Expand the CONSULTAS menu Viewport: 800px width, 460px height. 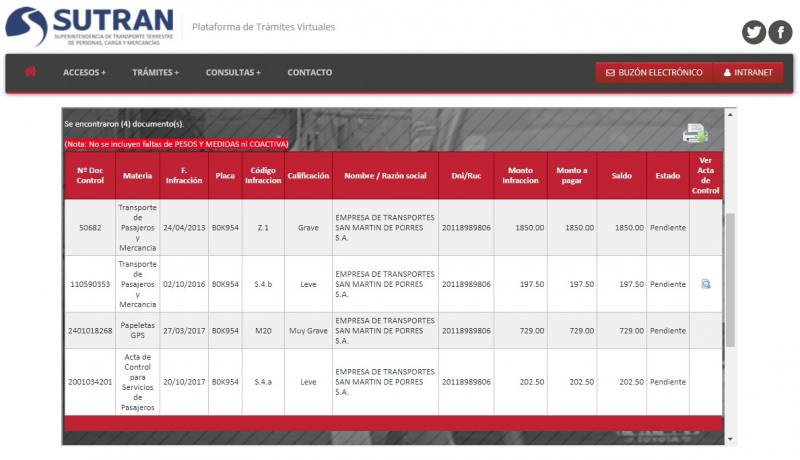point(233,72)
